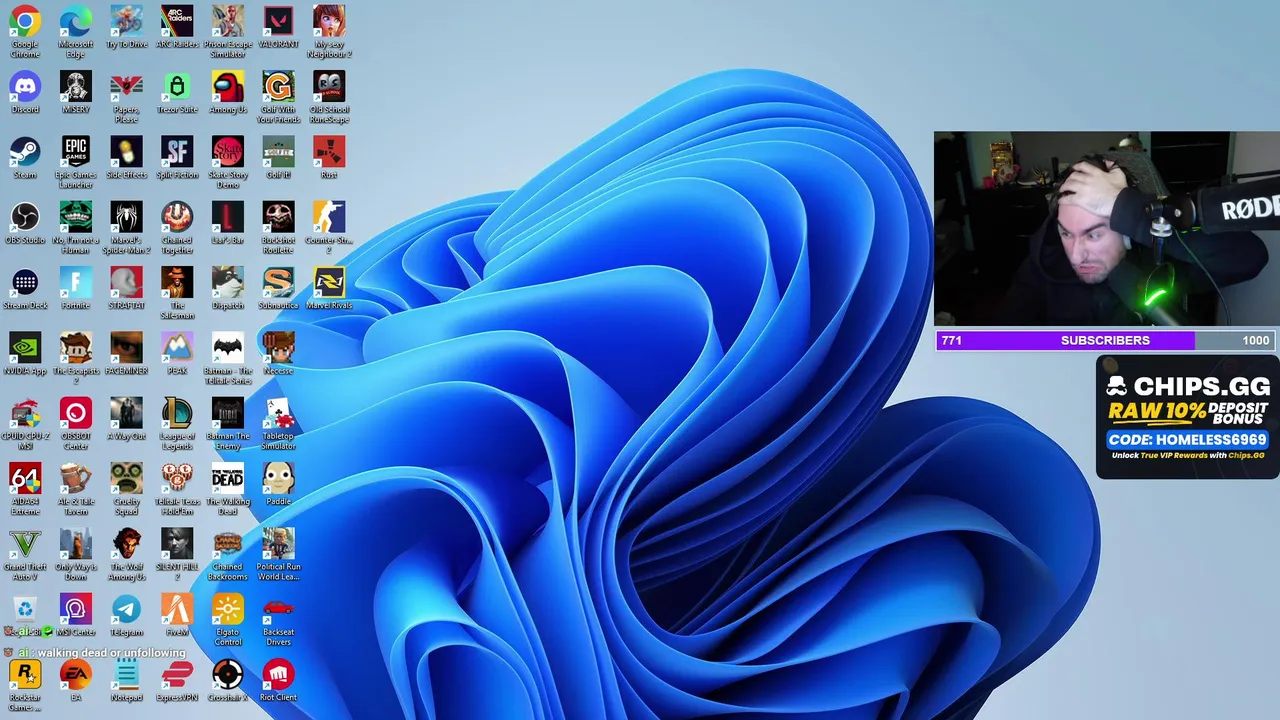Select the Ale & Tale Tavern icon

tap(76, 478)
